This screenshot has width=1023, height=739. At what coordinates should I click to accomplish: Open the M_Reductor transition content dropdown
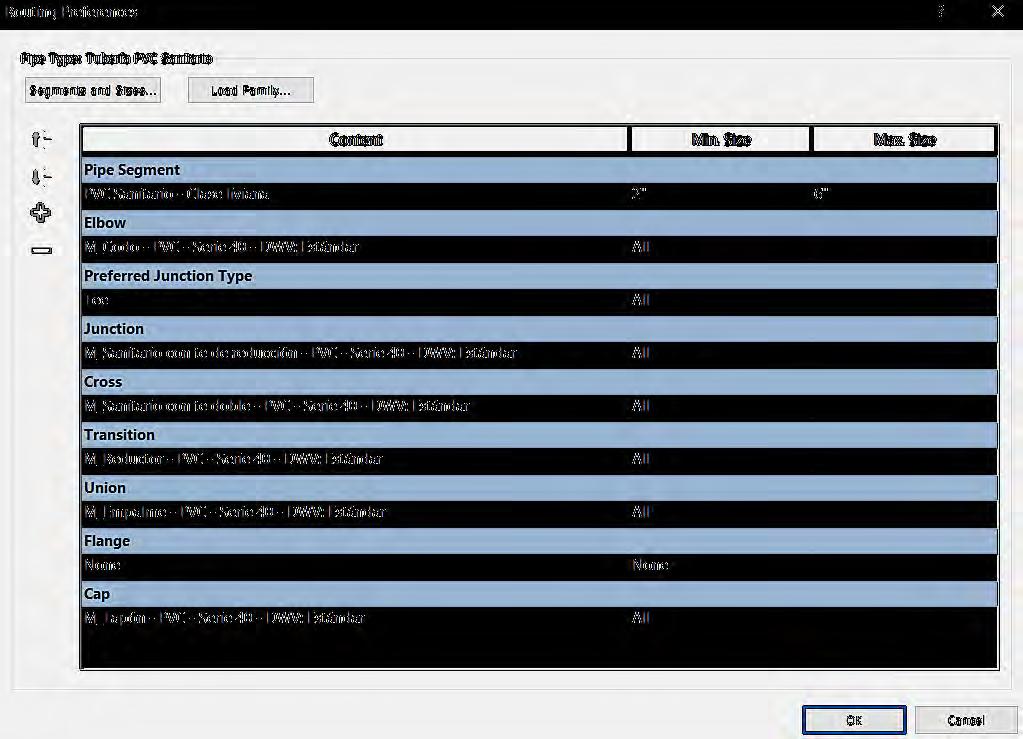tap(355, 459)
